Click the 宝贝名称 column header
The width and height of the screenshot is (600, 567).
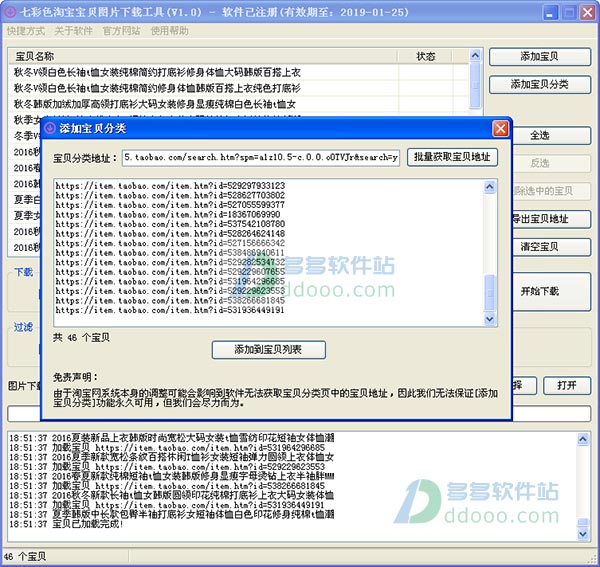coord(203,57)
